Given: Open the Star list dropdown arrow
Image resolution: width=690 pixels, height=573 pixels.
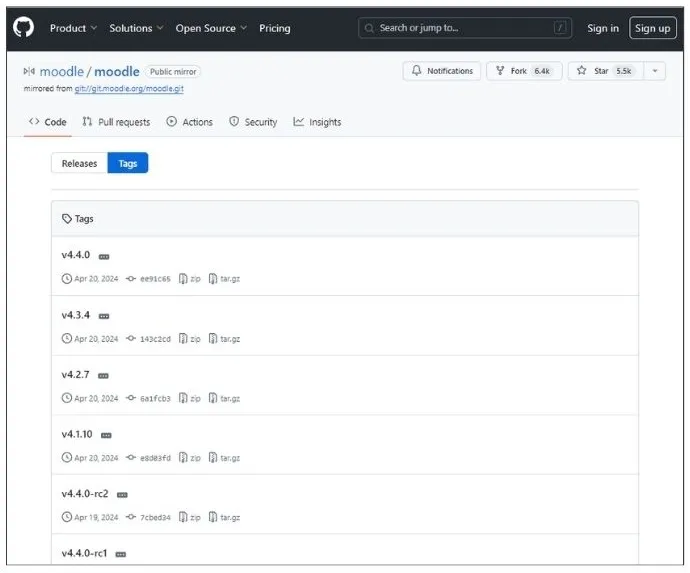Looking at the screenshot, I should pyautogui.click(x=654, y=71).
